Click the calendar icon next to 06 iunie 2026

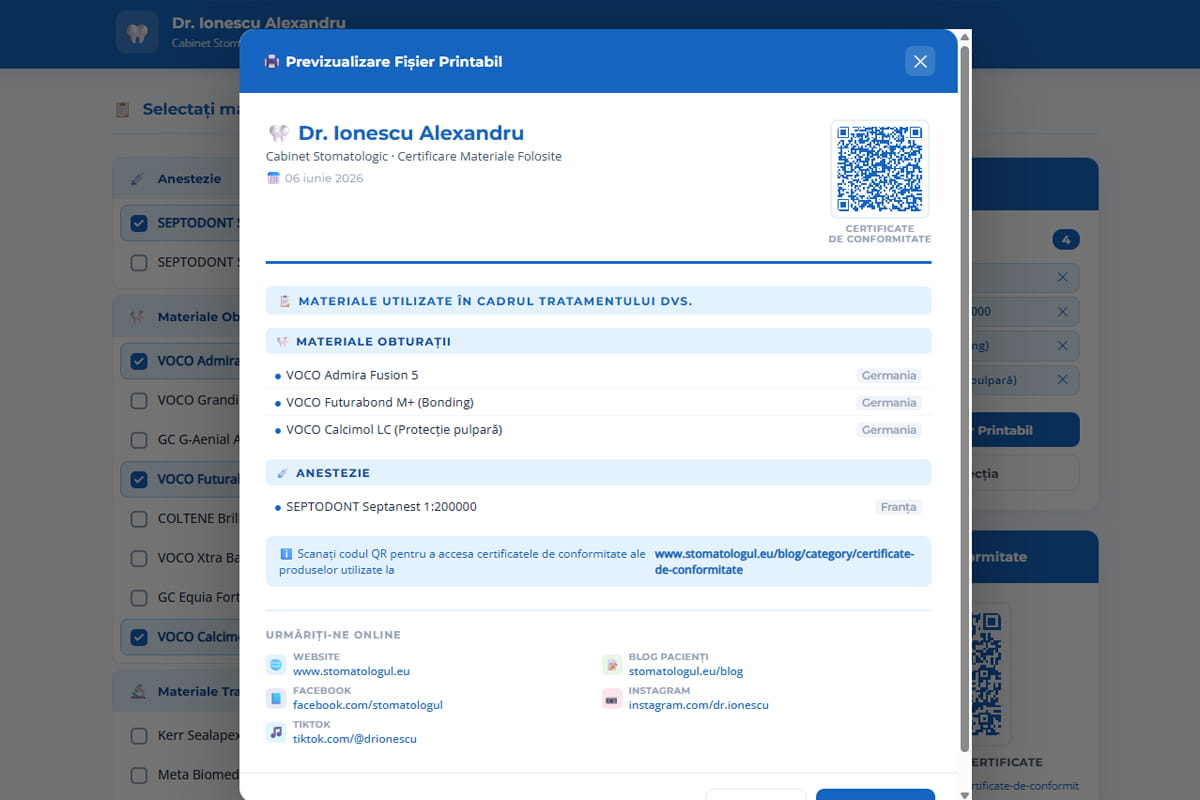click(273, 178)
